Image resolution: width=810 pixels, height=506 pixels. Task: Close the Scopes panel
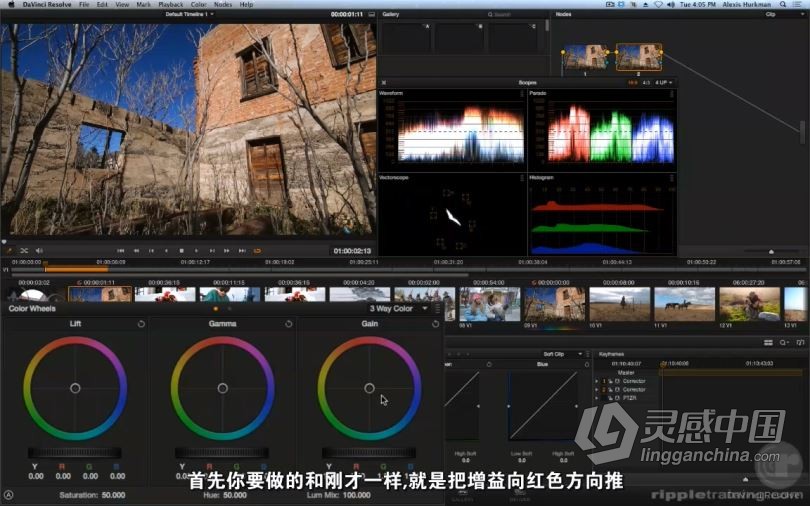coord(384,83)
